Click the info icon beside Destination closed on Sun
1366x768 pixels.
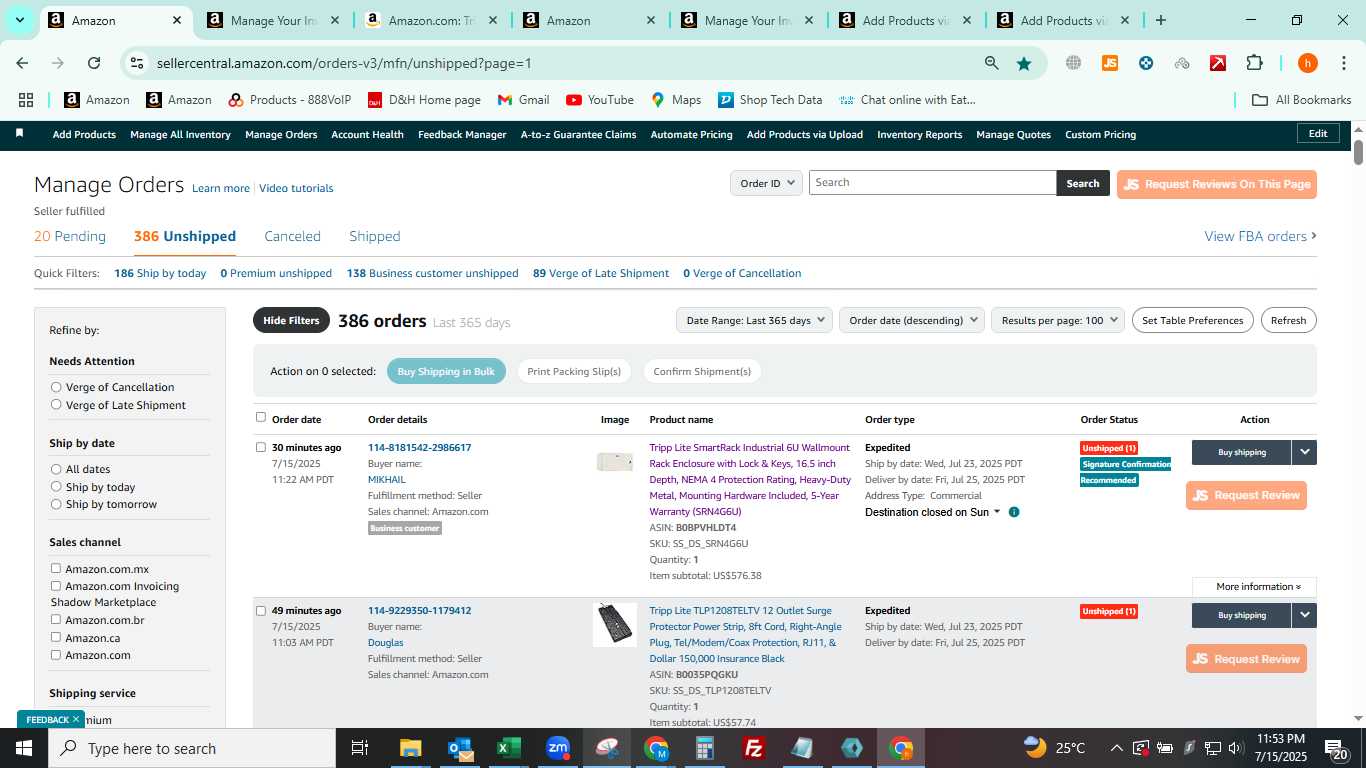tap(1014, 512)
